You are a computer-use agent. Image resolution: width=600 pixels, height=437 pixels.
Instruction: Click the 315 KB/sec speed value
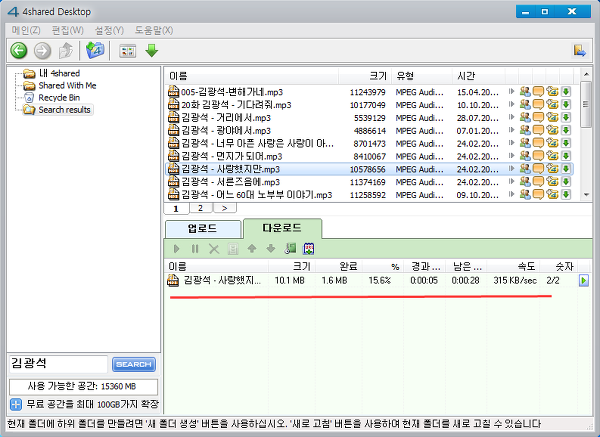[515, 280]
